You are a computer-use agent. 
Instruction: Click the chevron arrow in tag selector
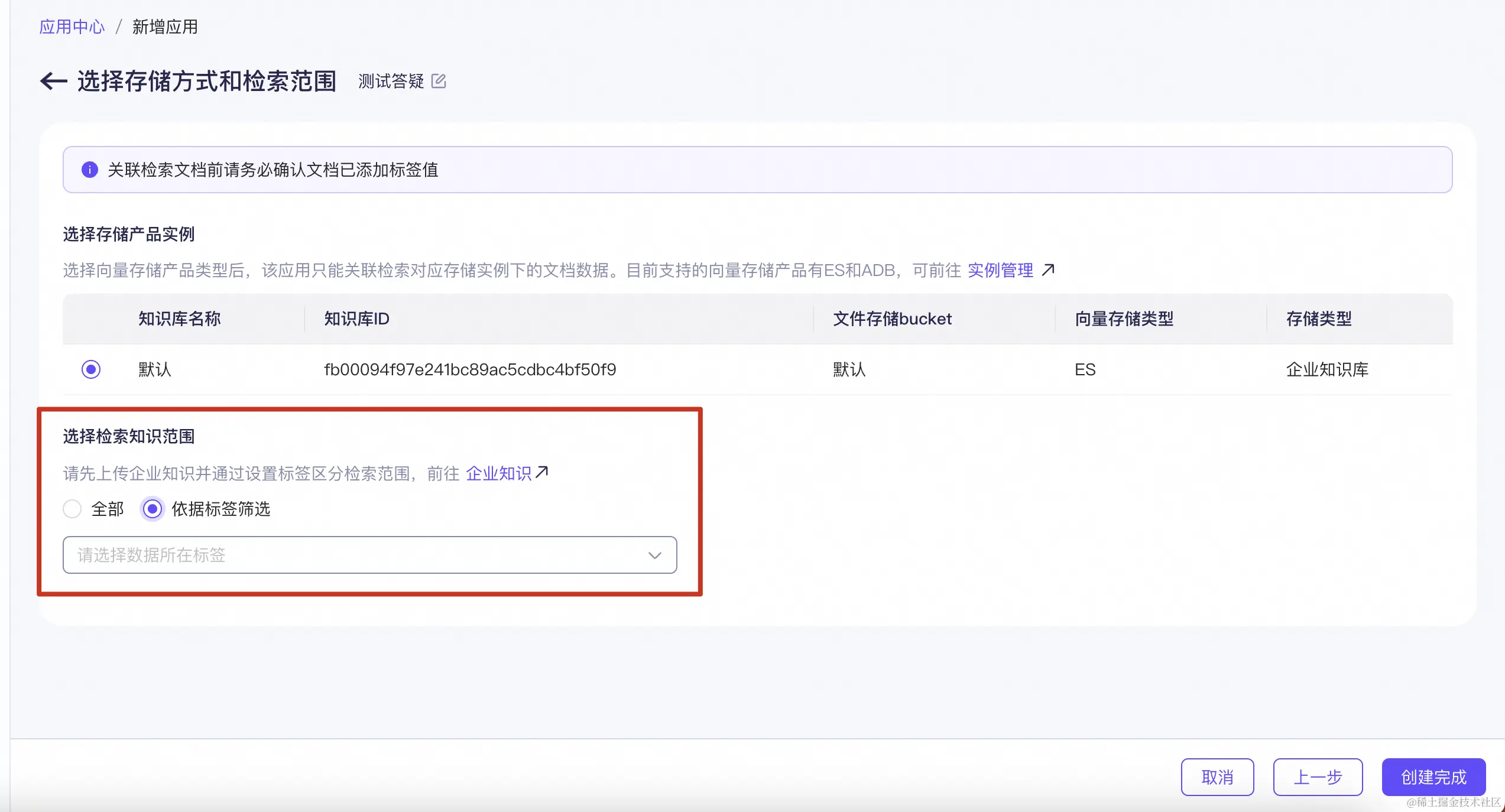(x=654, y=555)
